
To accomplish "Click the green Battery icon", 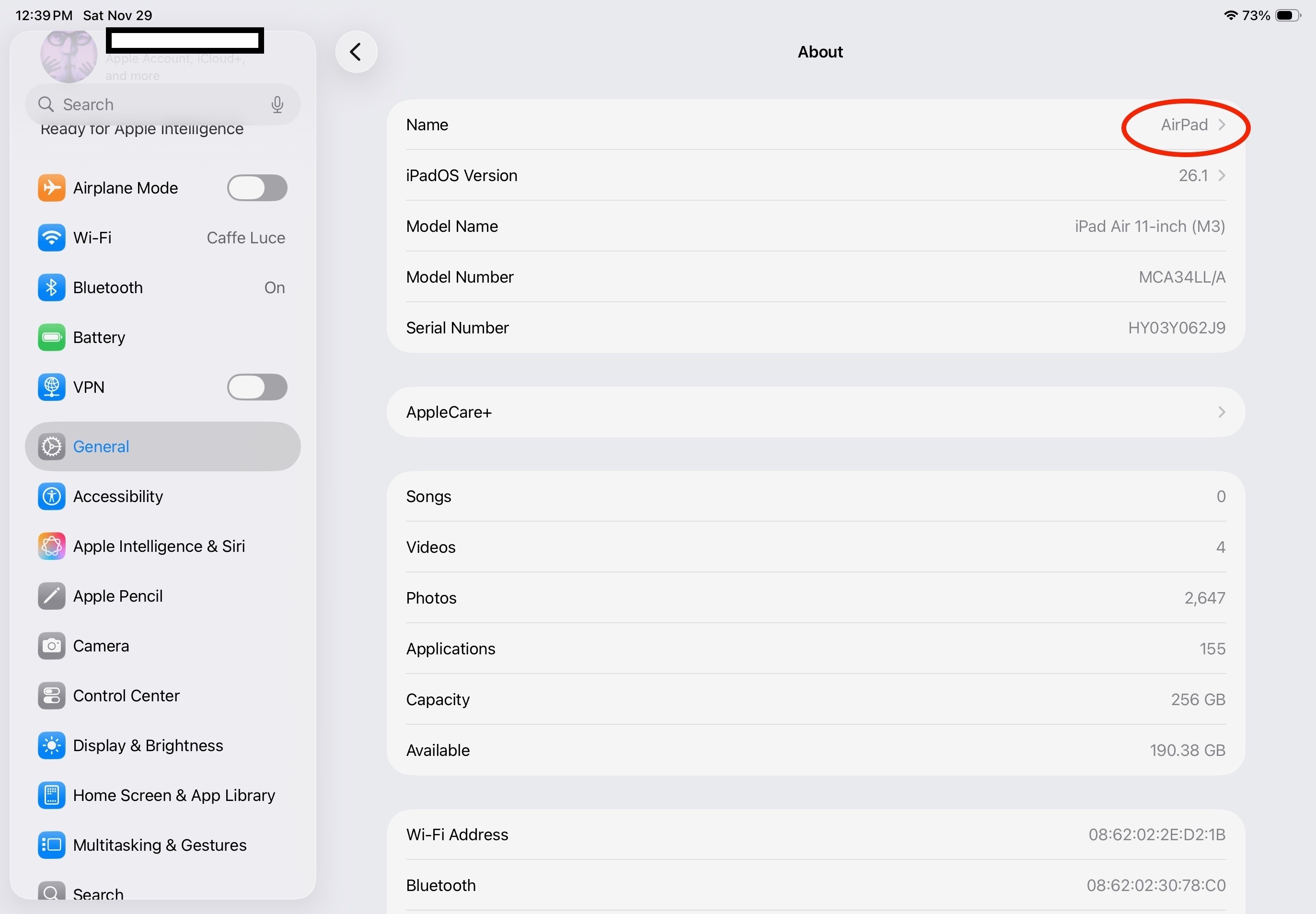I will point(51,337).
